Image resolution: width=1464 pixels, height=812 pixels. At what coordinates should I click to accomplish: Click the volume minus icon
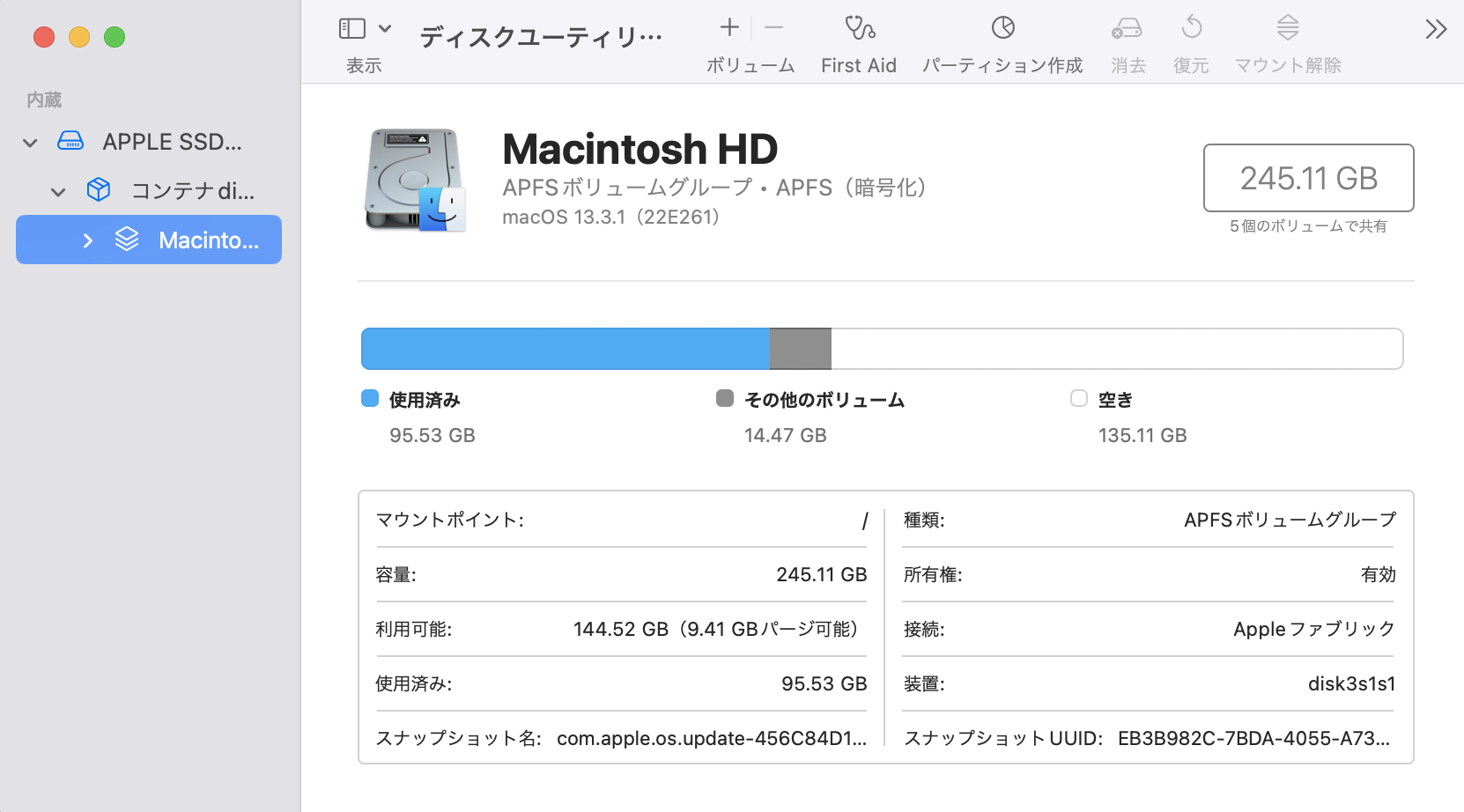[x=773, y=27]
